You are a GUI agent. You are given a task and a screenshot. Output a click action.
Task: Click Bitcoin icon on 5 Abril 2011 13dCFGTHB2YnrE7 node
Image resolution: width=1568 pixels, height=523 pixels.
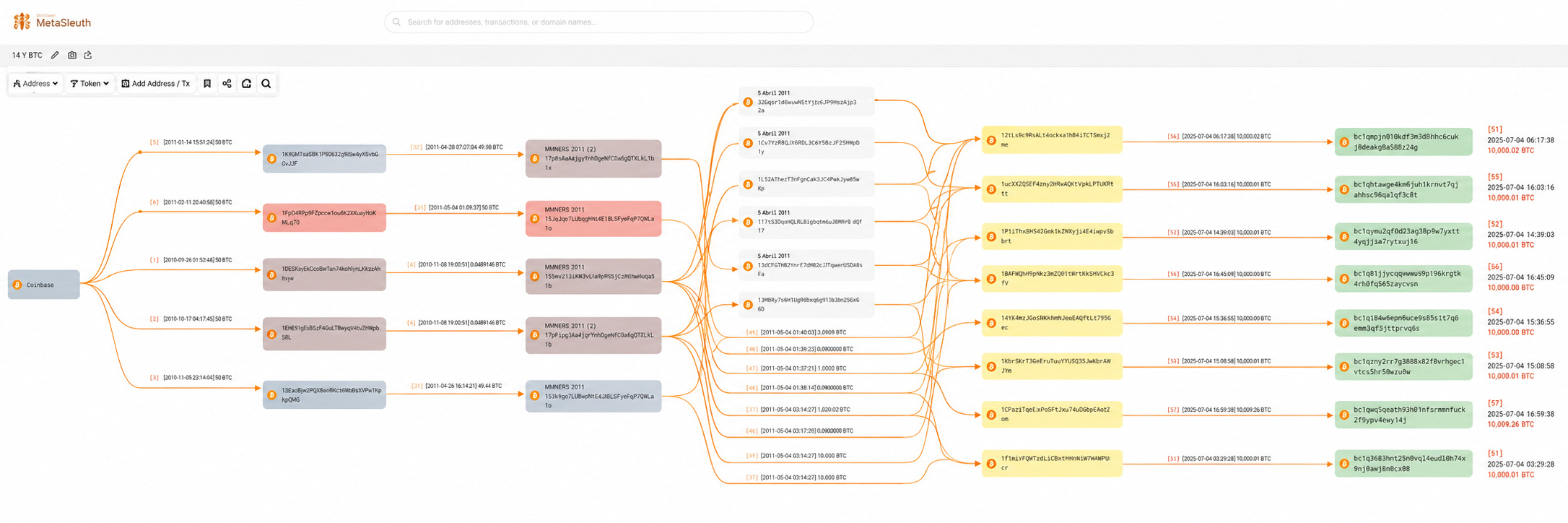(748, 266)
